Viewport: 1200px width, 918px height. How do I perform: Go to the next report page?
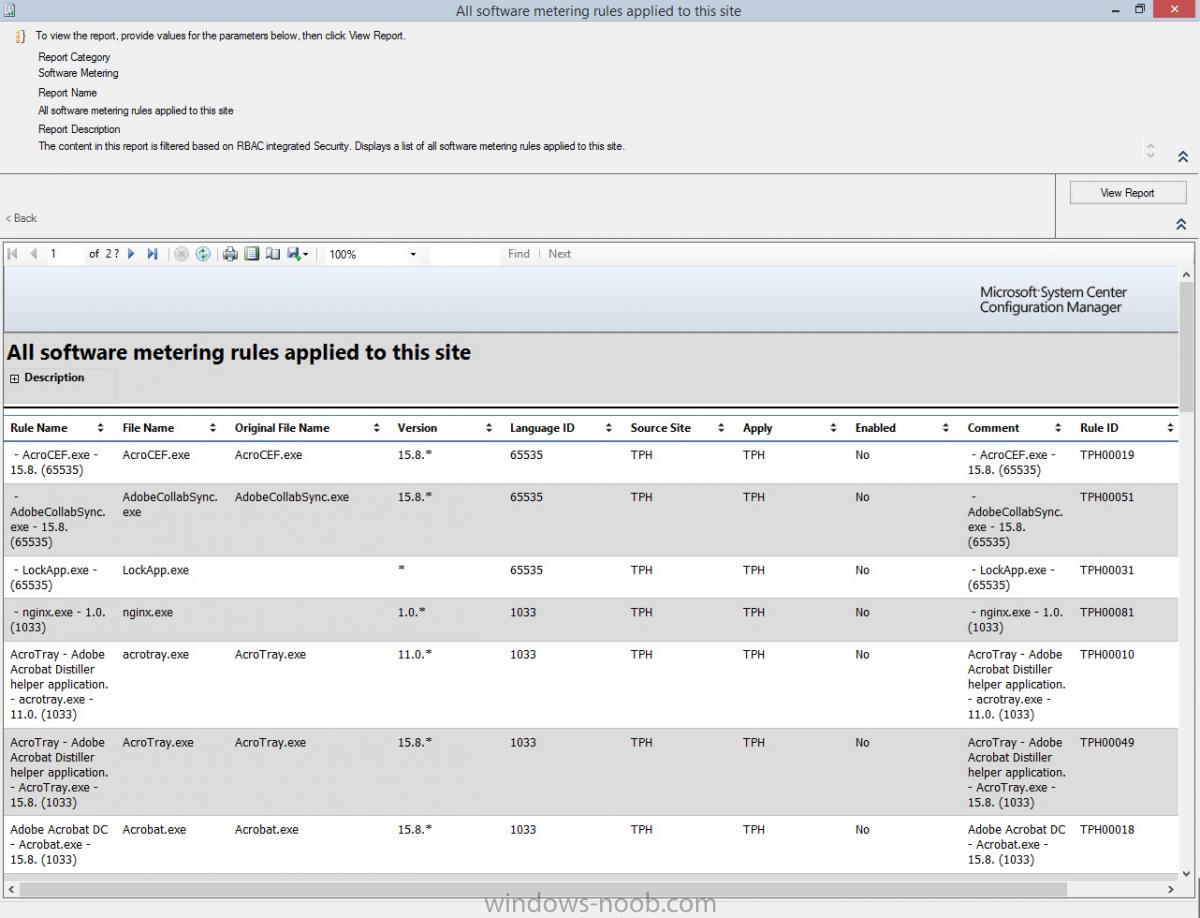[x=131, y=254]
